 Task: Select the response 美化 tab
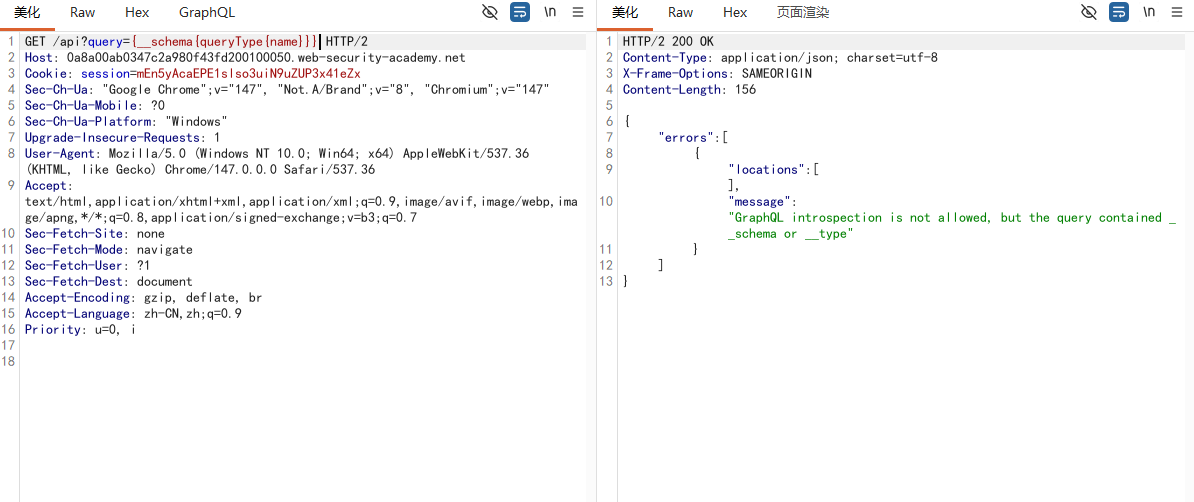tap(626, 12)
